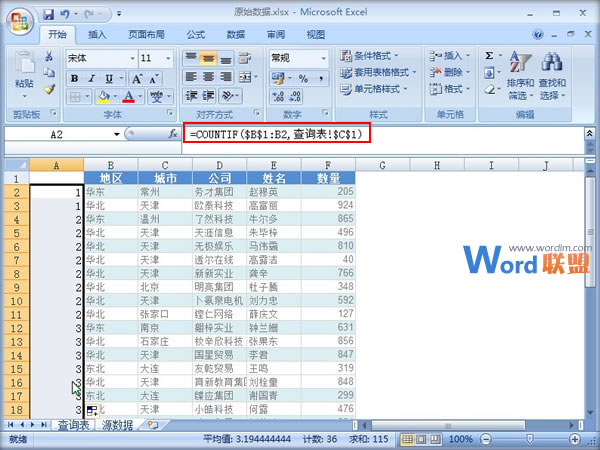Click accounting number format icon
Screen dimensions: 600x450
pos(278,79)
